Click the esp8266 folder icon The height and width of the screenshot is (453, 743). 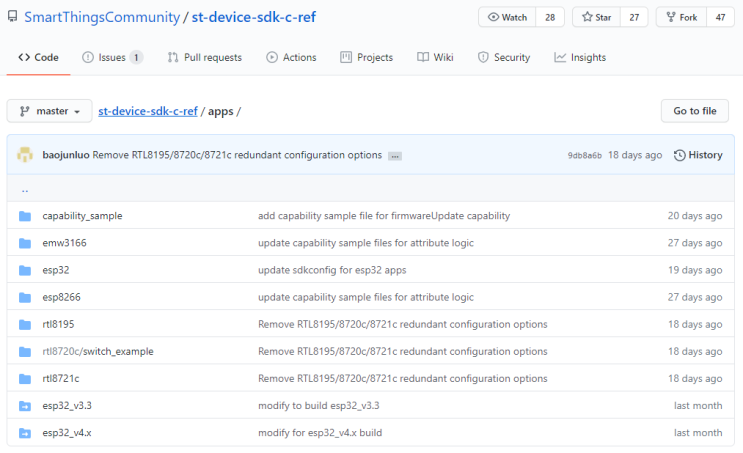(25, 297)
